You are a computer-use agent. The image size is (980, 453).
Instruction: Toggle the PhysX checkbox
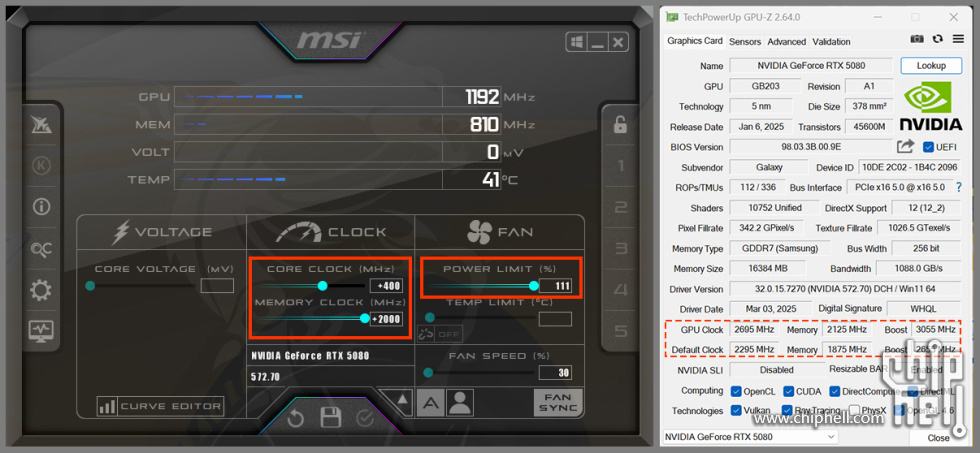point(854,411)
